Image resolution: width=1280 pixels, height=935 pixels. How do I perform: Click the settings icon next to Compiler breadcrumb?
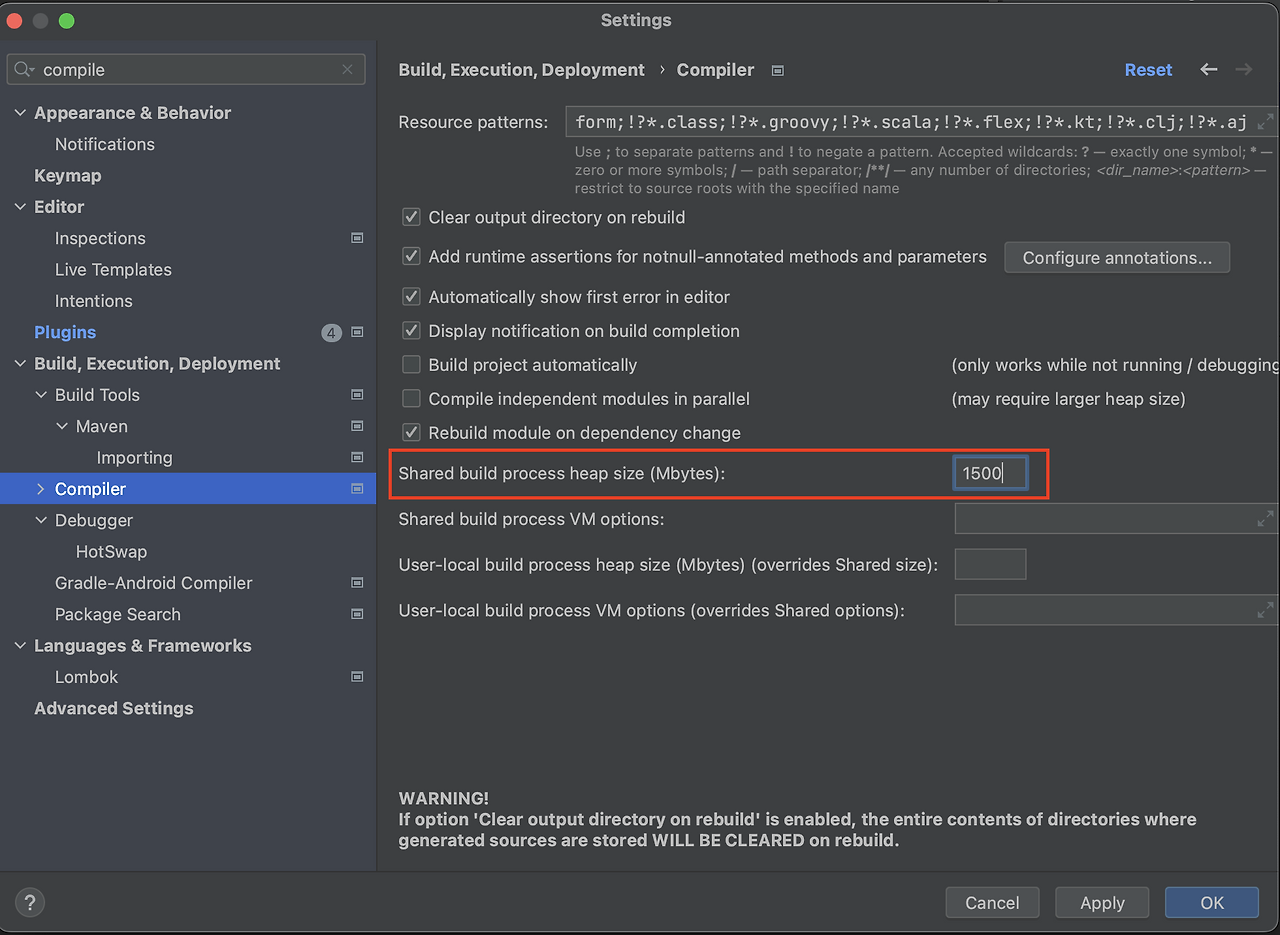(x=777, y=71)
